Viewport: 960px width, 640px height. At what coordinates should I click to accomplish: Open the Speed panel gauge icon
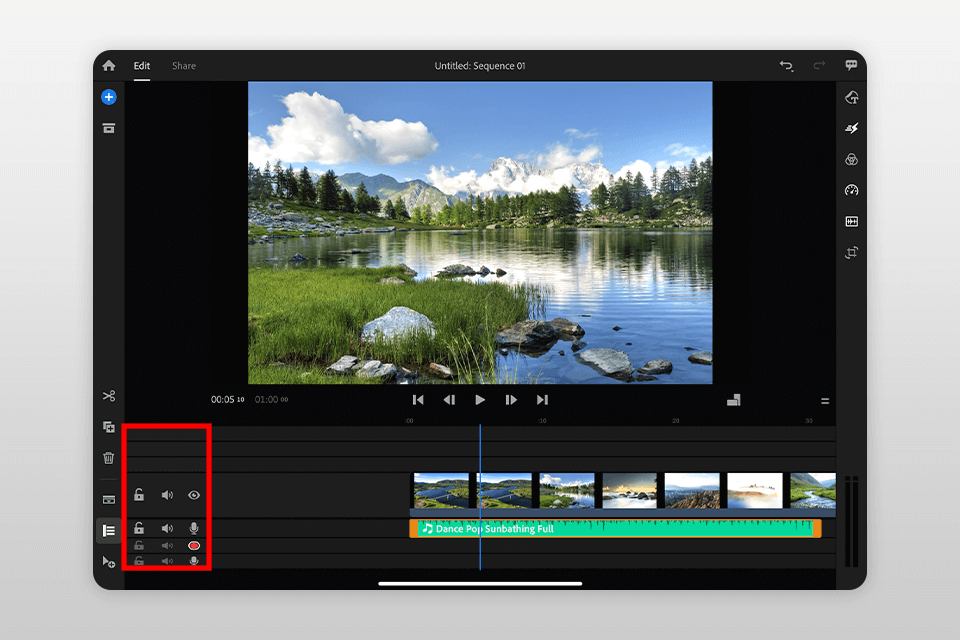click(852, 190)
